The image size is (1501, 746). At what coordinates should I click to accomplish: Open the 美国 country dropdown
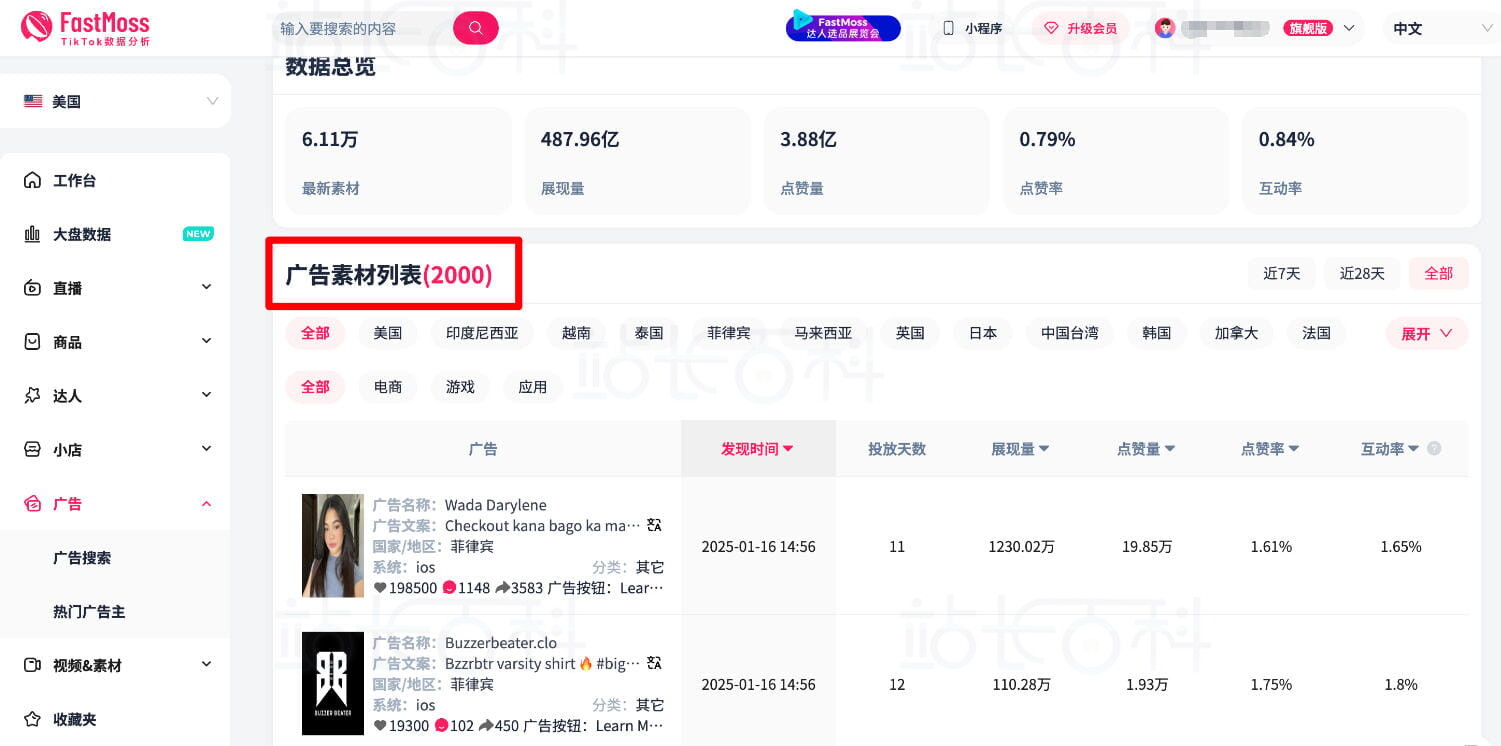pyautogui.click(x=115, y=101)
